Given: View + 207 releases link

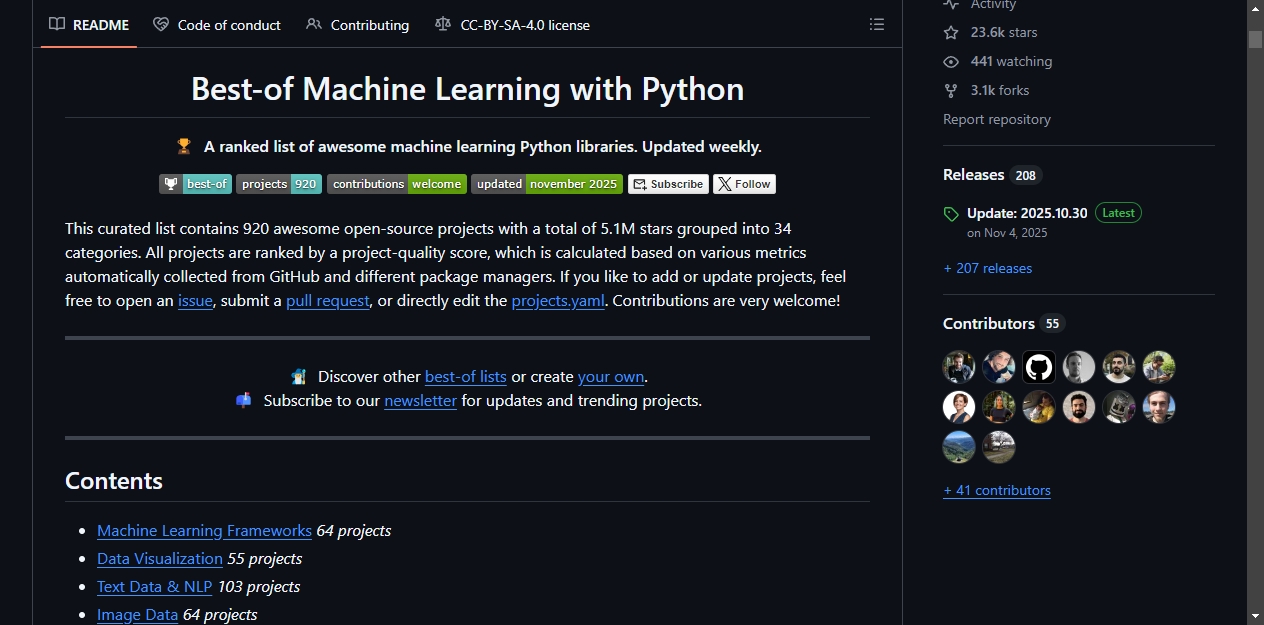Looking at the screenshot, I should click(x=987, y=268).
